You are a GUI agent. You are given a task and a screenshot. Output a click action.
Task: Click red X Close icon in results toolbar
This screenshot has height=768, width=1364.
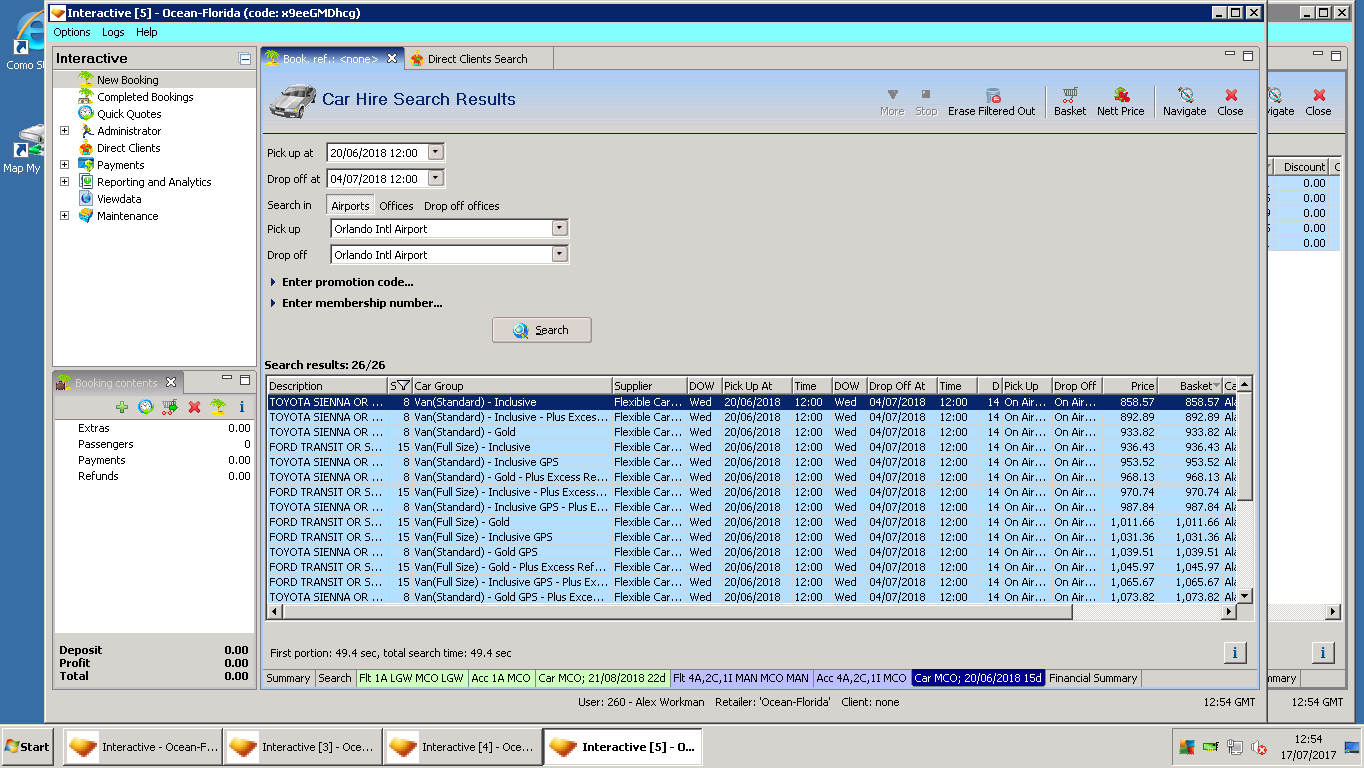1230,95
